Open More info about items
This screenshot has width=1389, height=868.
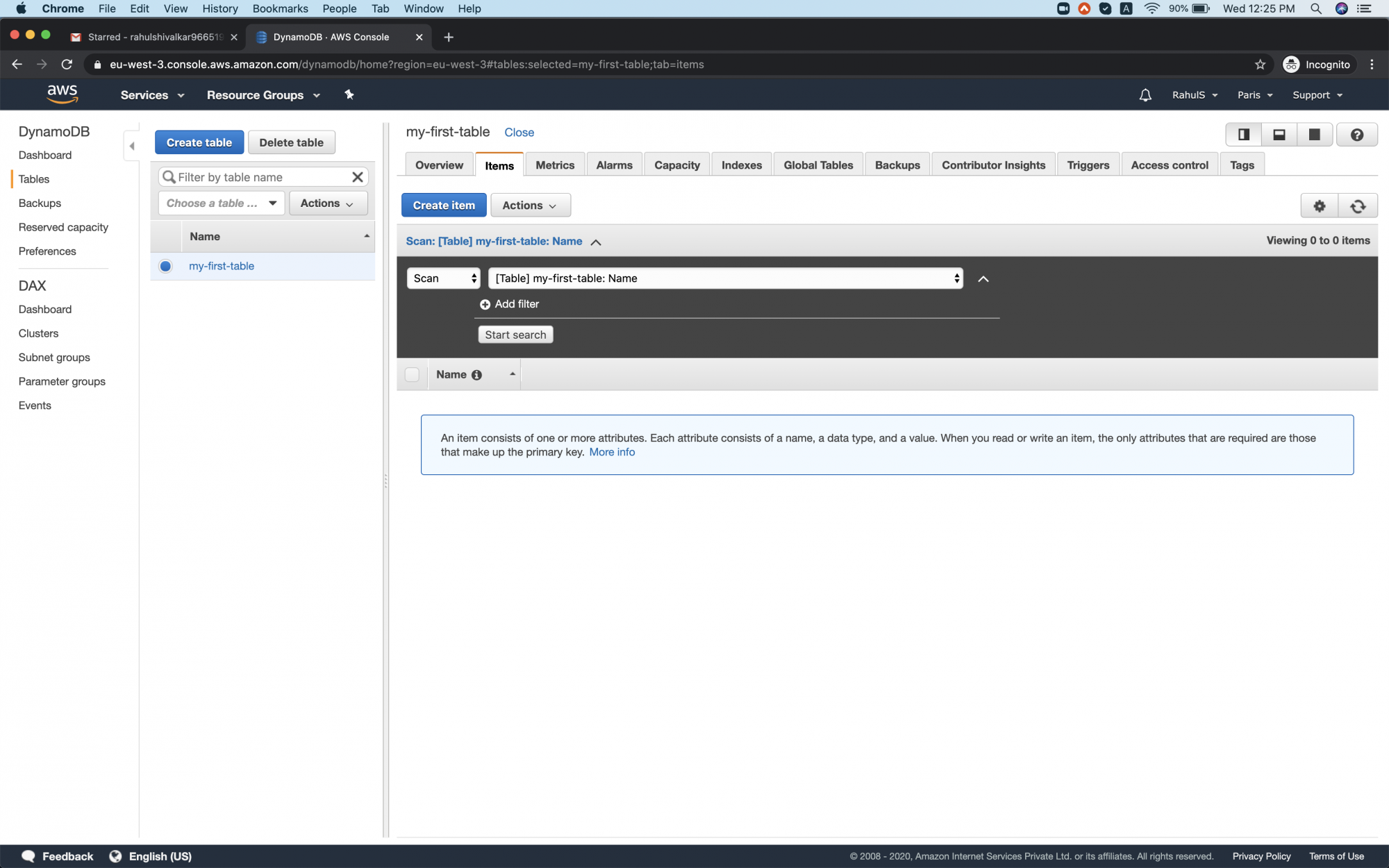point(612,452)
